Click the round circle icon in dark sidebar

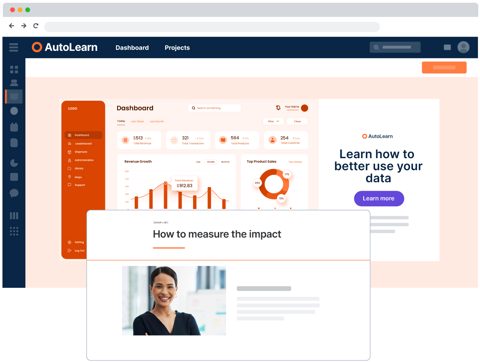click(x=14, y=111)
